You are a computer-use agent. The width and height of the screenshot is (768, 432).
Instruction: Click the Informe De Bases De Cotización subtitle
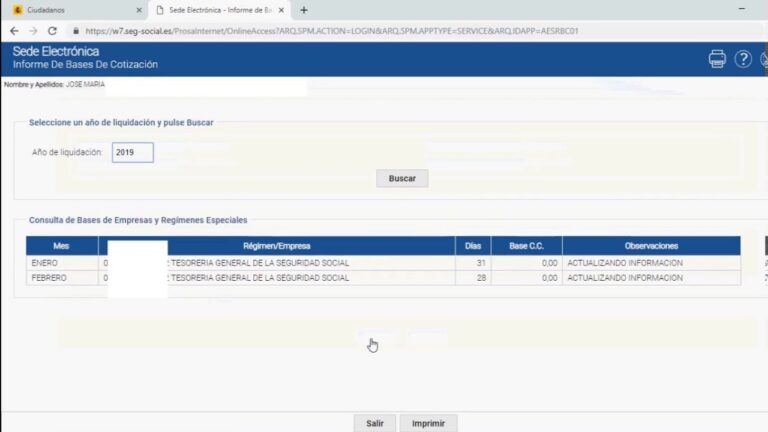pyautogui.click(x=85, y=65)
